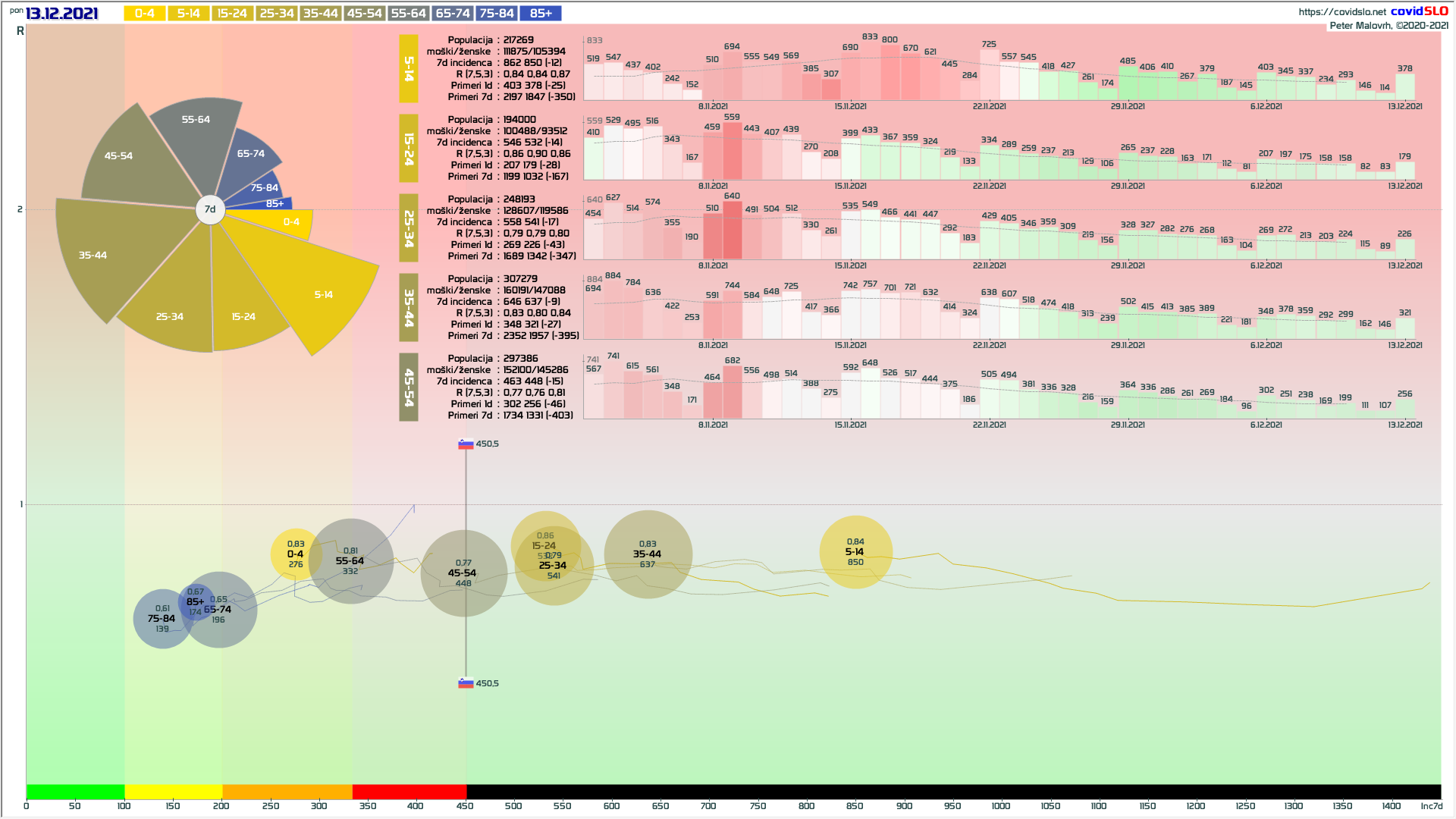Click the lower Slovenian flag marker at 450.5
1456x819 pixels.
click(466, 683)
